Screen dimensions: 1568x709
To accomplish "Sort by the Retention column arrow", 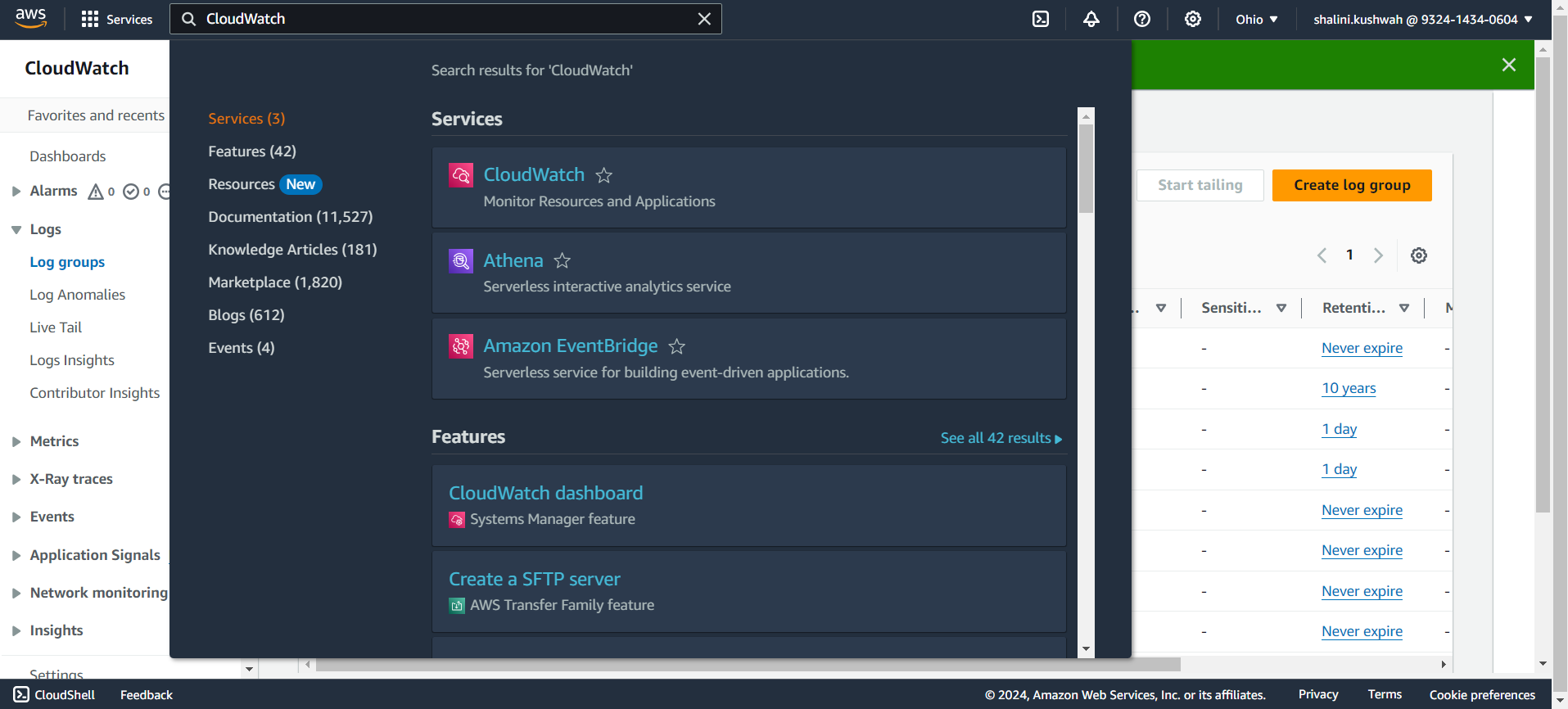I will pos(1404,308).
